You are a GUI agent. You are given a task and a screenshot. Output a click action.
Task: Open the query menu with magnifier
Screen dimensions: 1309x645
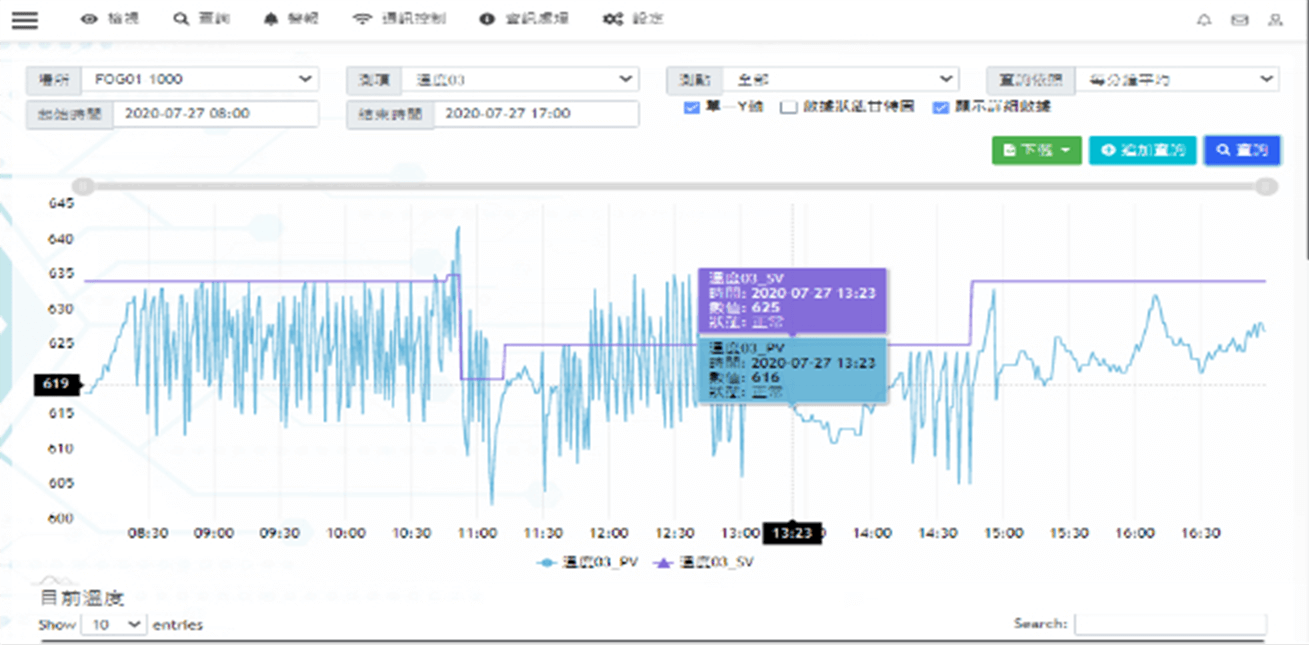[201, 20]
